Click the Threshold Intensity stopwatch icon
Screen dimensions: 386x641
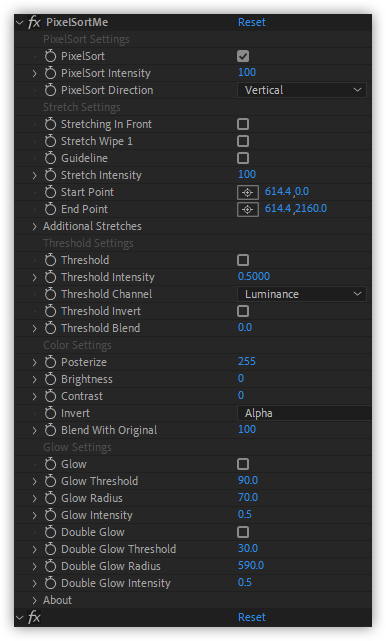50,277
